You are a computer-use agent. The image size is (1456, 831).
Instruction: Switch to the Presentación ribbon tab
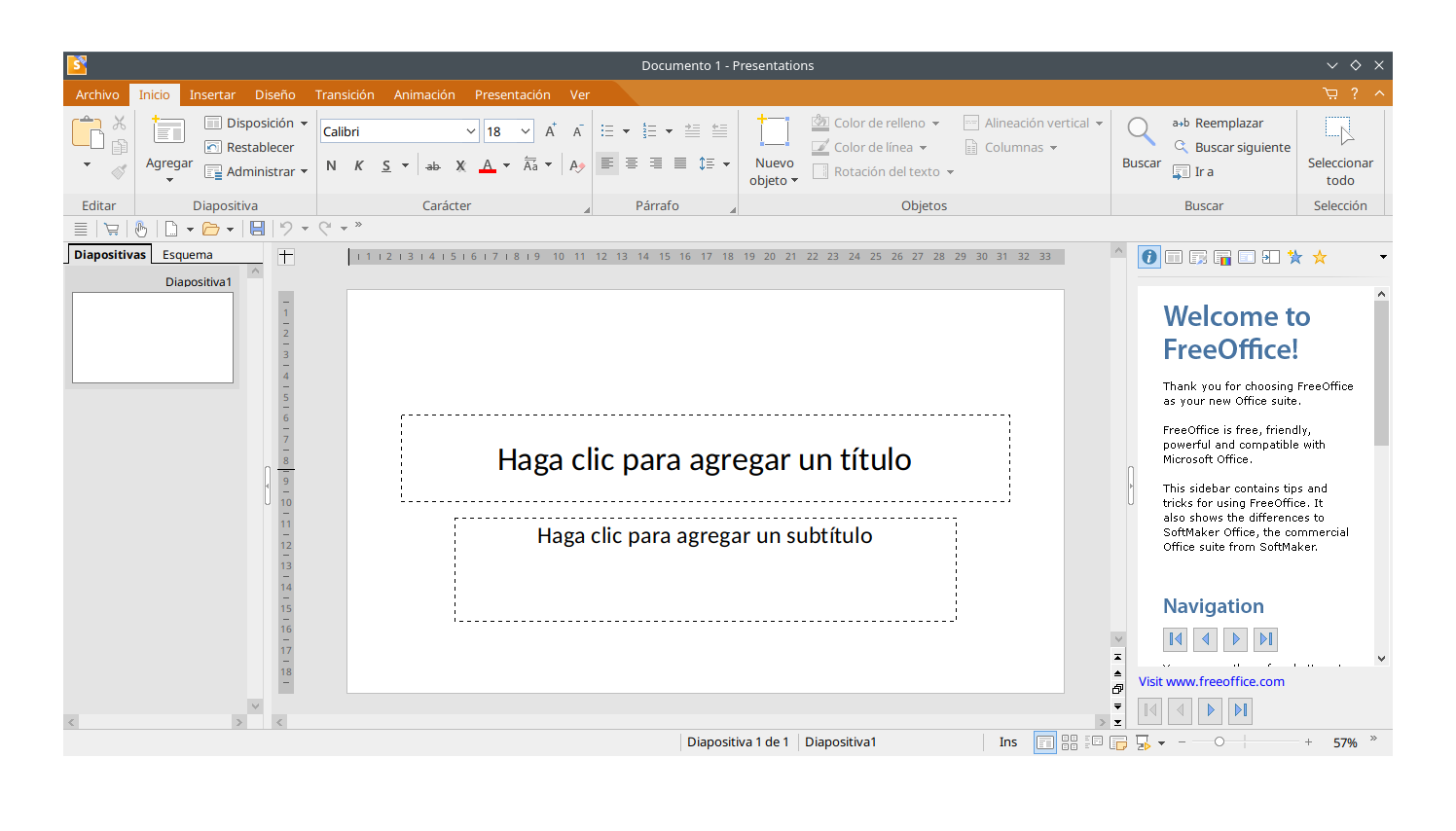[x=513, y=94]
